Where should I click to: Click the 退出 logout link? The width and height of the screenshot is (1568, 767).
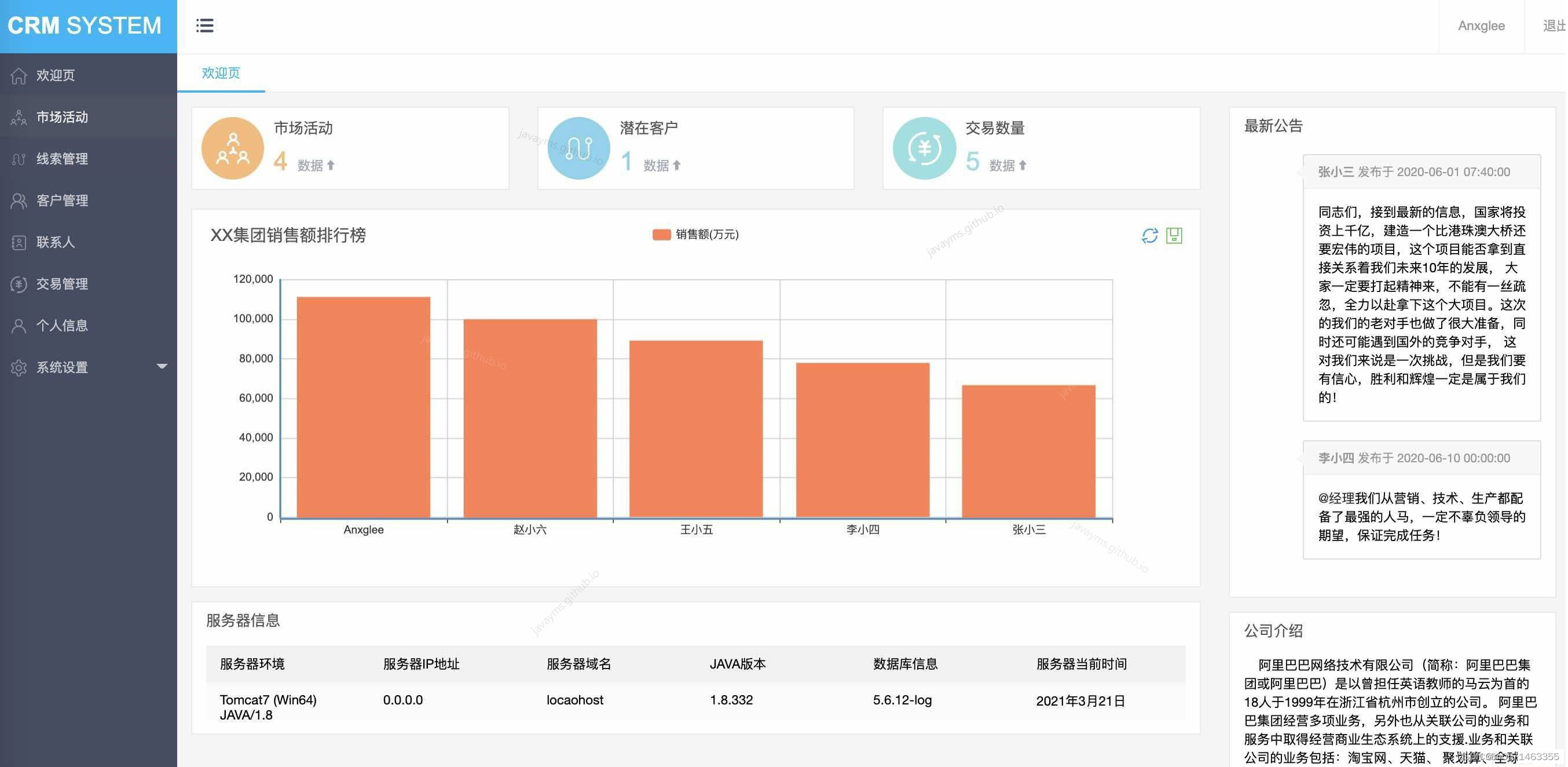click(x=1553, y=25)
